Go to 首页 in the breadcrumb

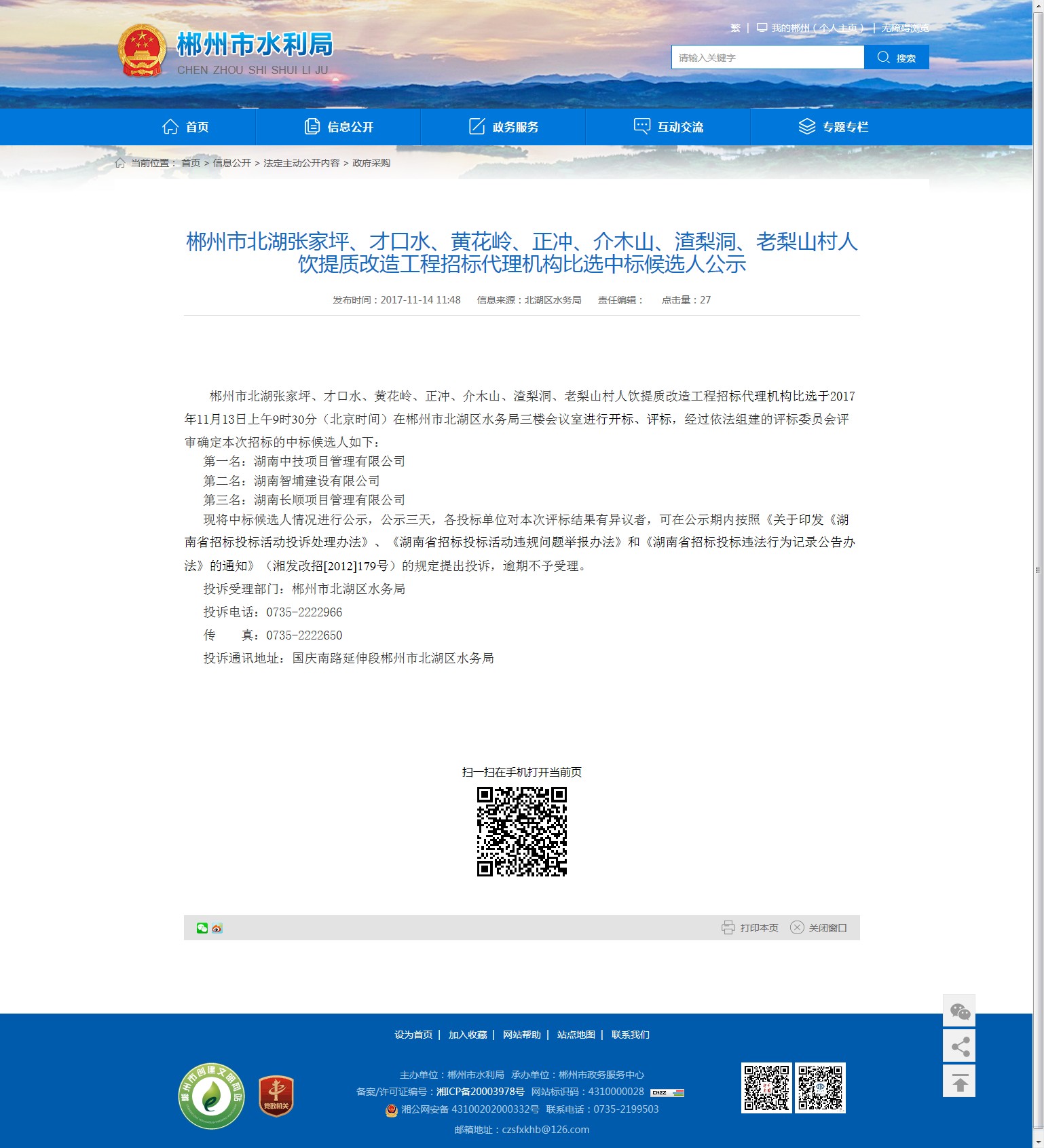pyautogui.click(x=191, y=163)
